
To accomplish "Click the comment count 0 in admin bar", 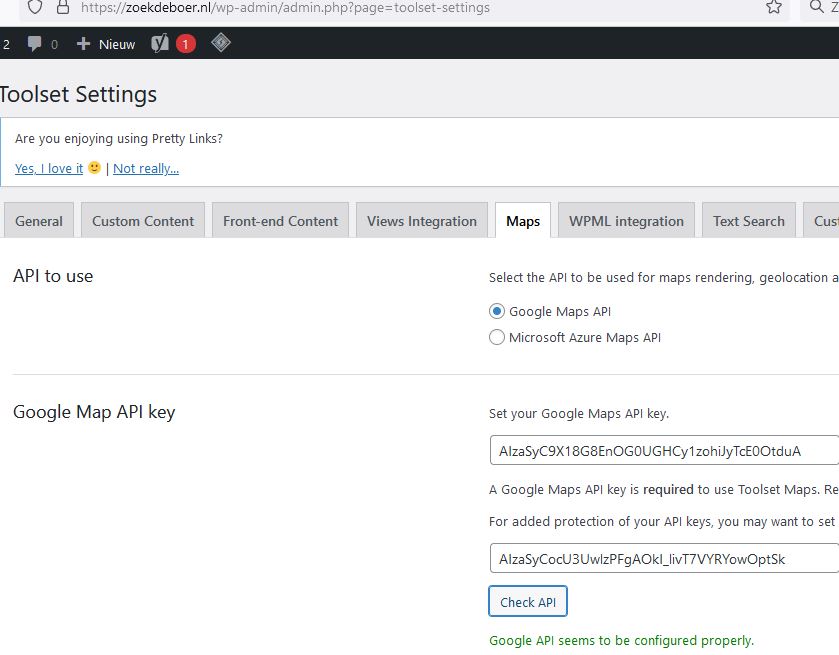I will pyautogui.click(x=54, y=44).
